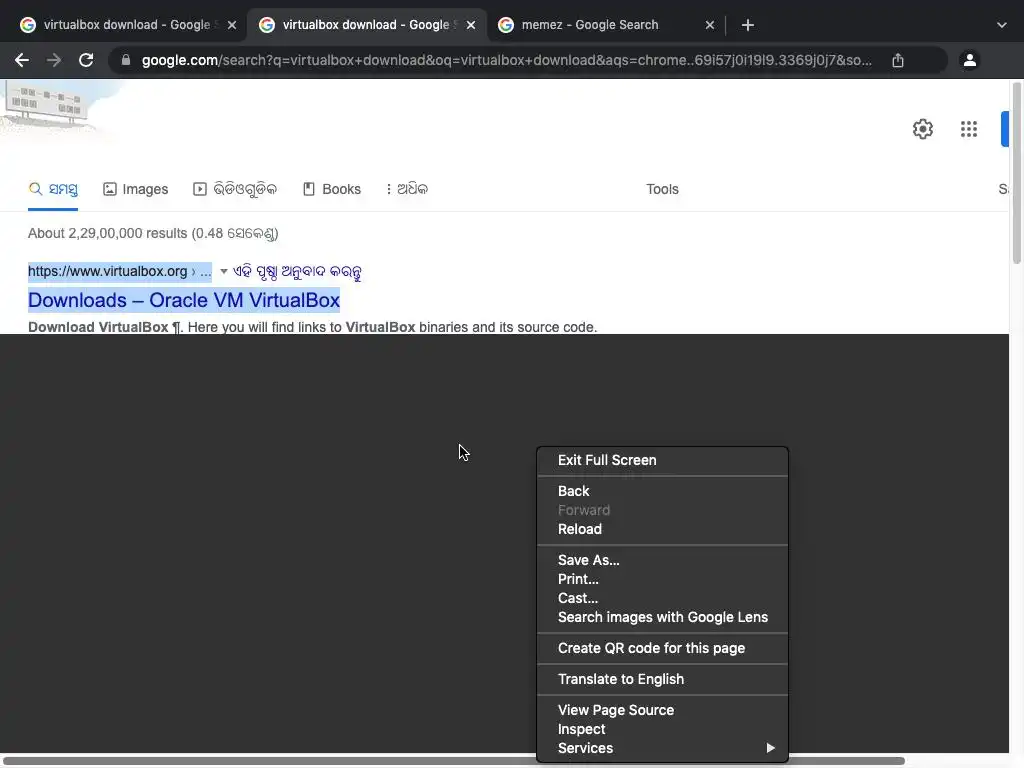Click the share icon in address bar
The height and width of the screenshot is (768, 1024).
(898, 60)
